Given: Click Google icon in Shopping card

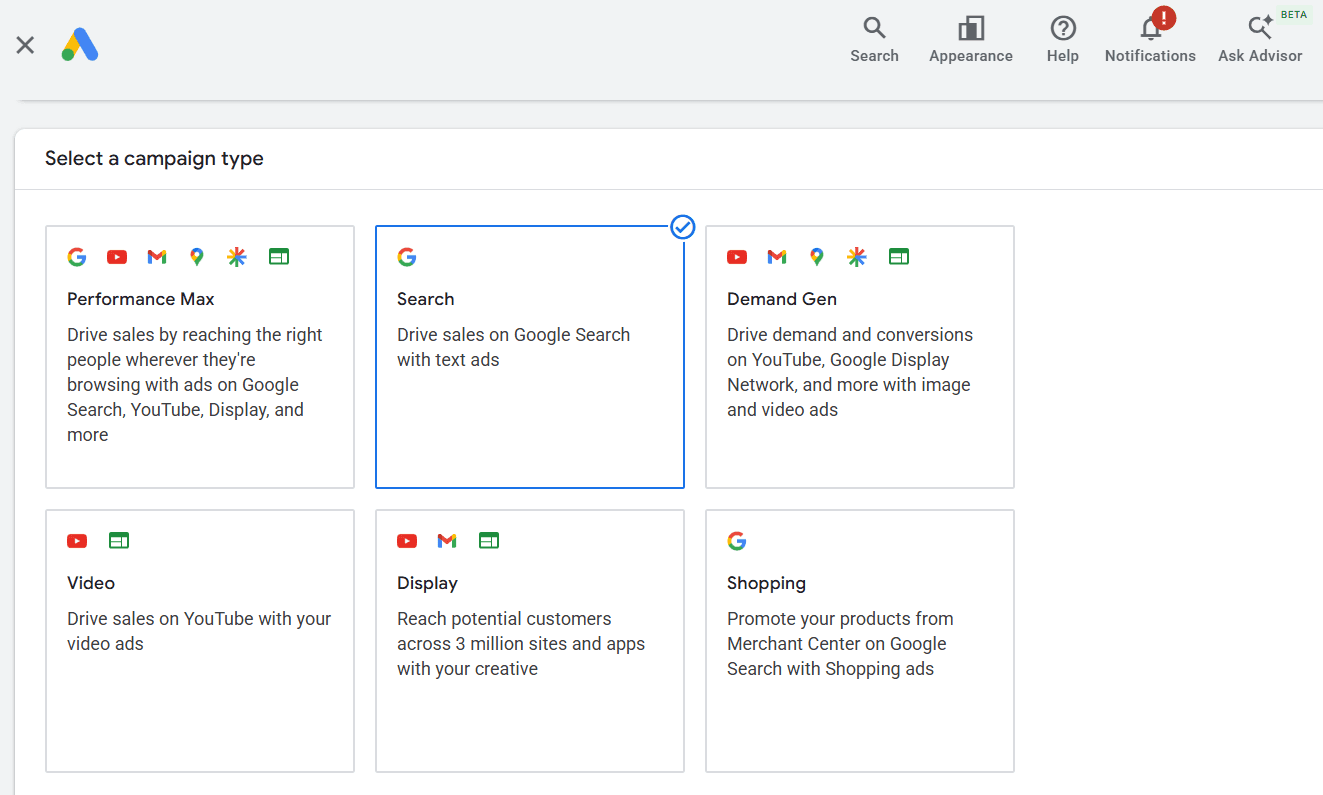Looking at the screenshot, I should coord(737,541).
